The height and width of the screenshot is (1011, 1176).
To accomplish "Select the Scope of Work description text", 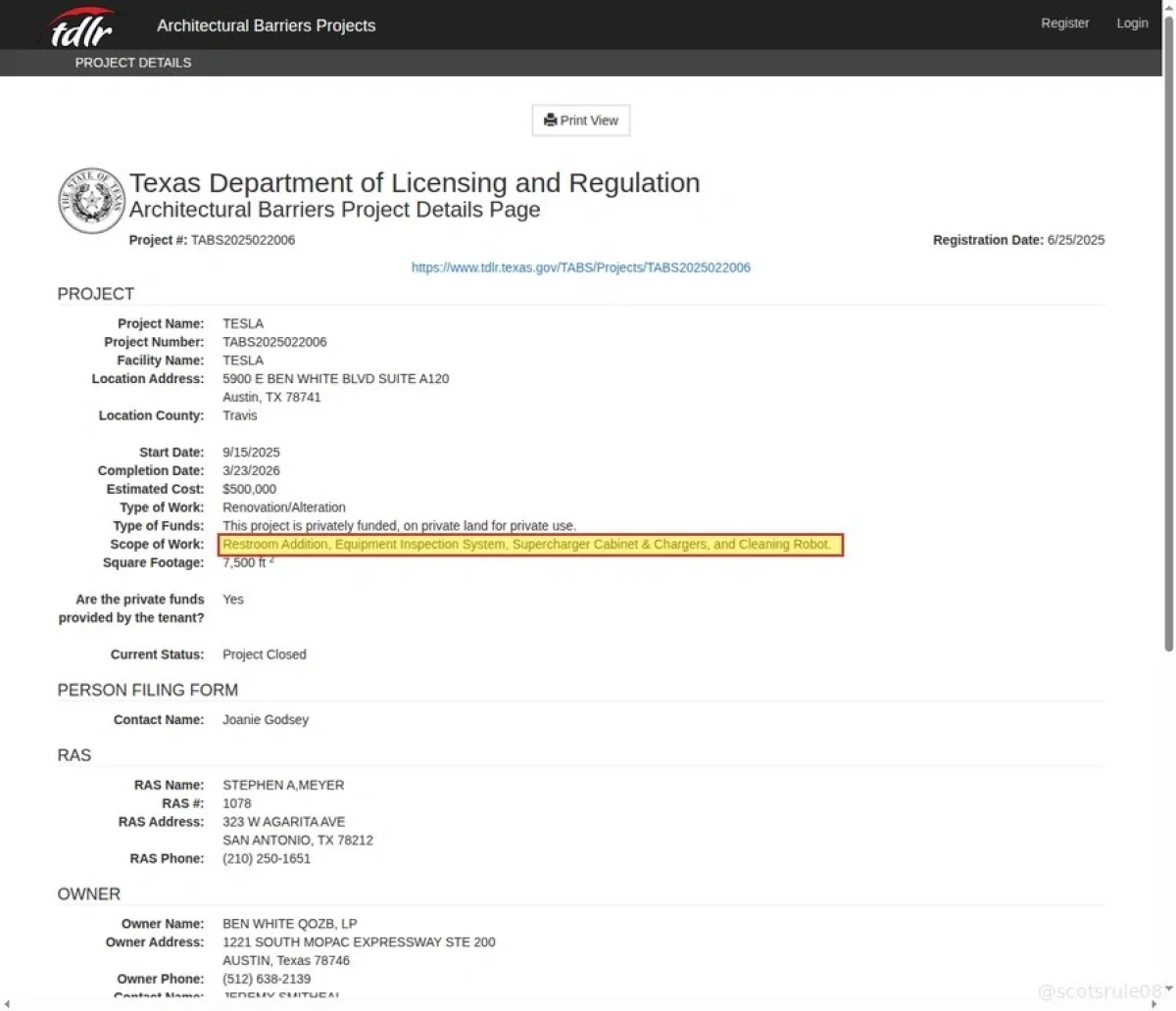I will click(527, 544).
